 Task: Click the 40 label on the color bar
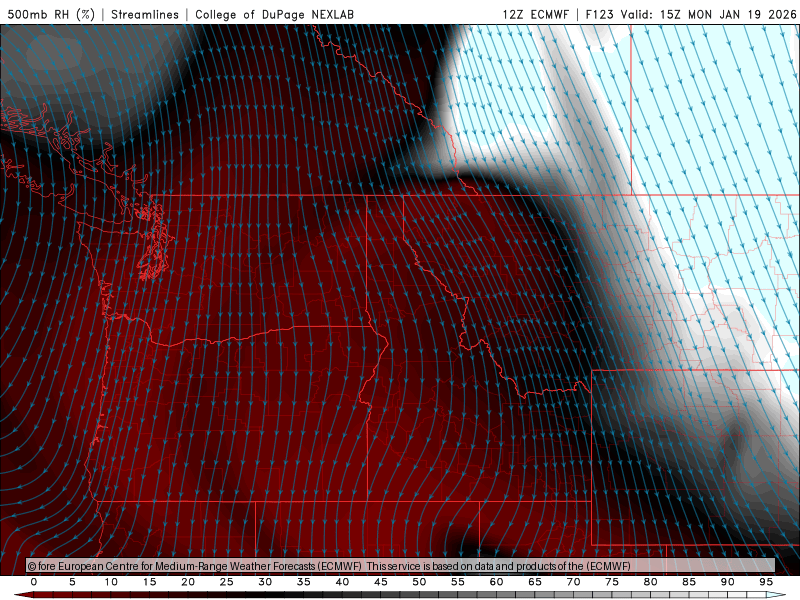coord(342,581)
